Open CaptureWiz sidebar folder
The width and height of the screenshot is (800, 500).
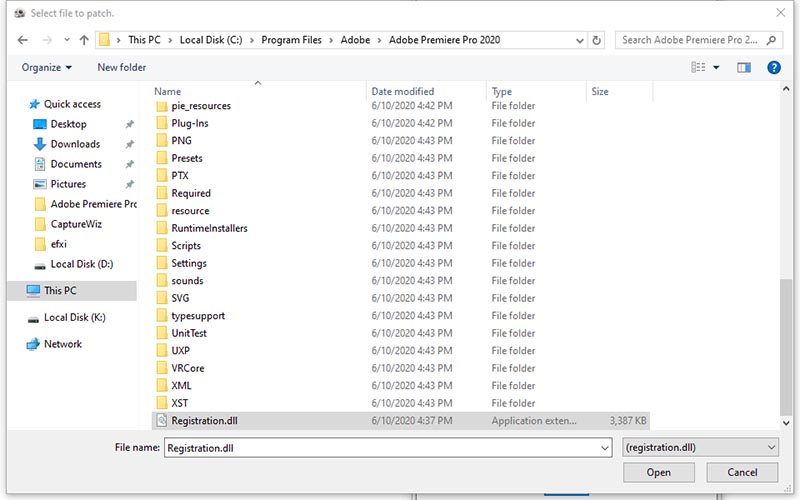point(76,224)
